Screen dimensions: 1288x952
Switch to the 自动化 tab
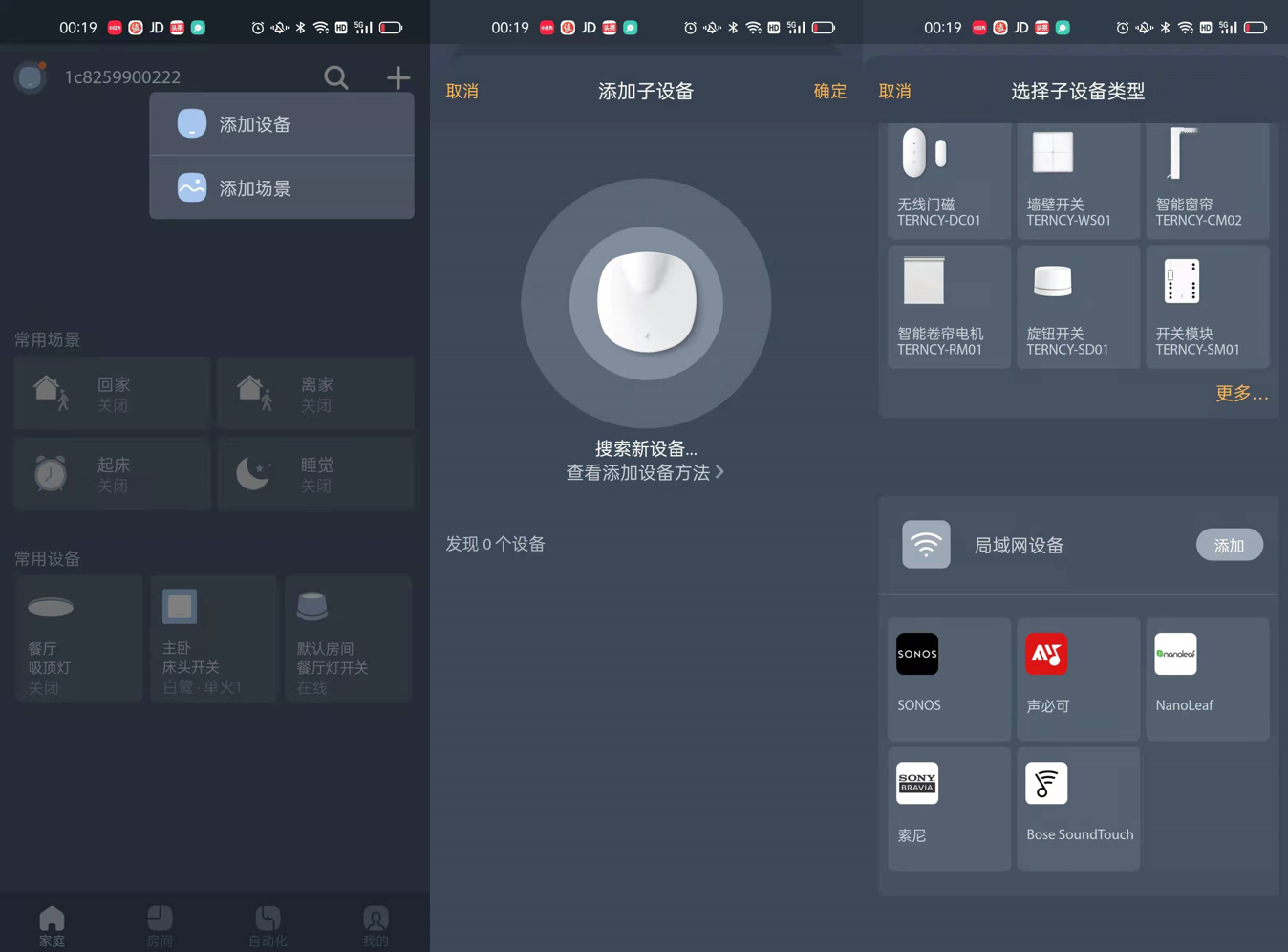pos(268,925)
